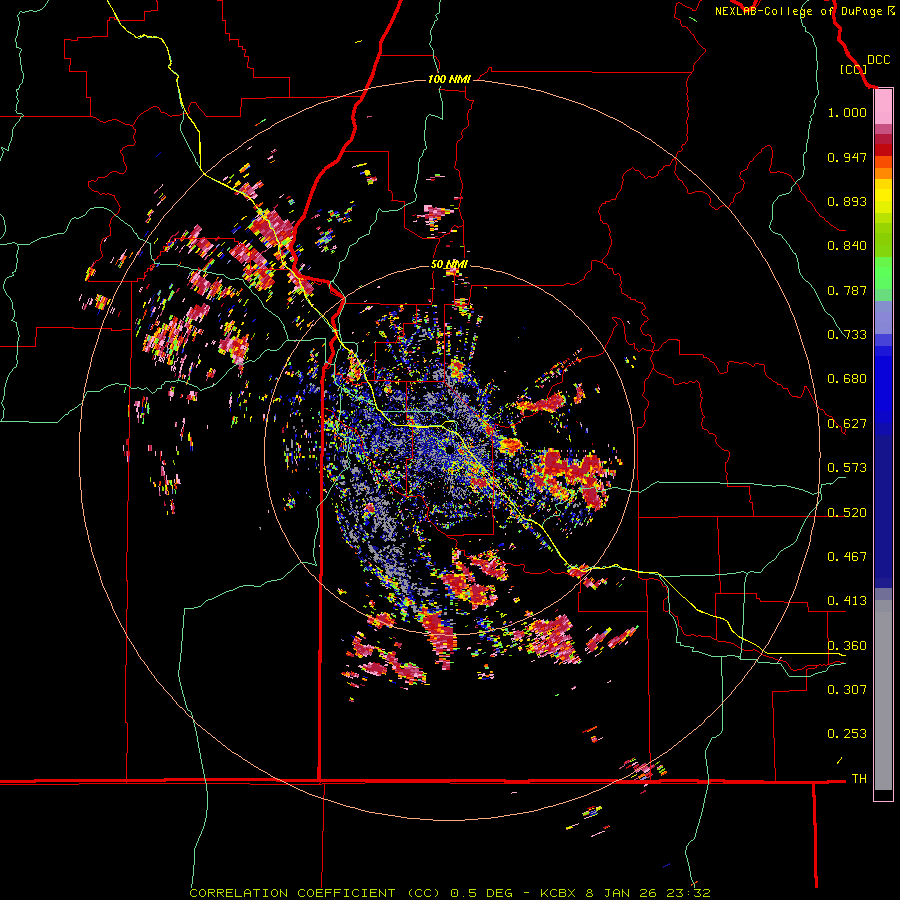Click the TH threshold label

tap(859, 779)
